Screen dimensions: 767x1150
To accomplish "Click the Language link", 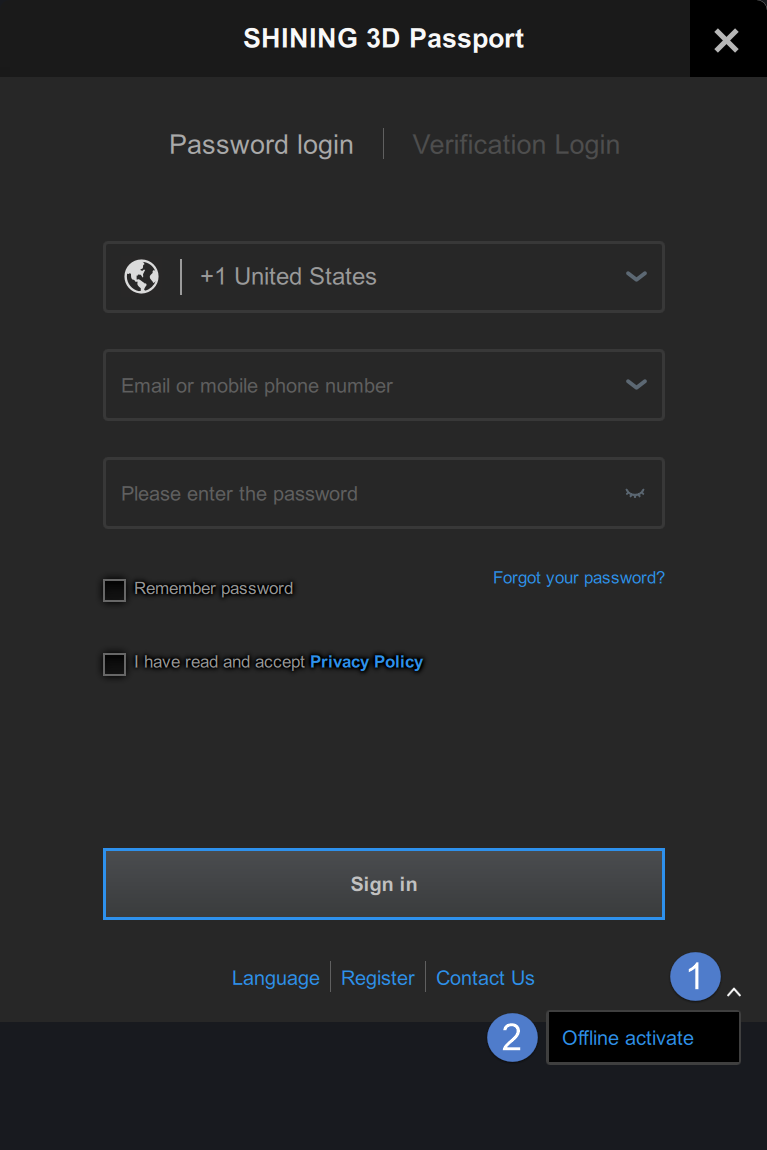I will point(275,978).
